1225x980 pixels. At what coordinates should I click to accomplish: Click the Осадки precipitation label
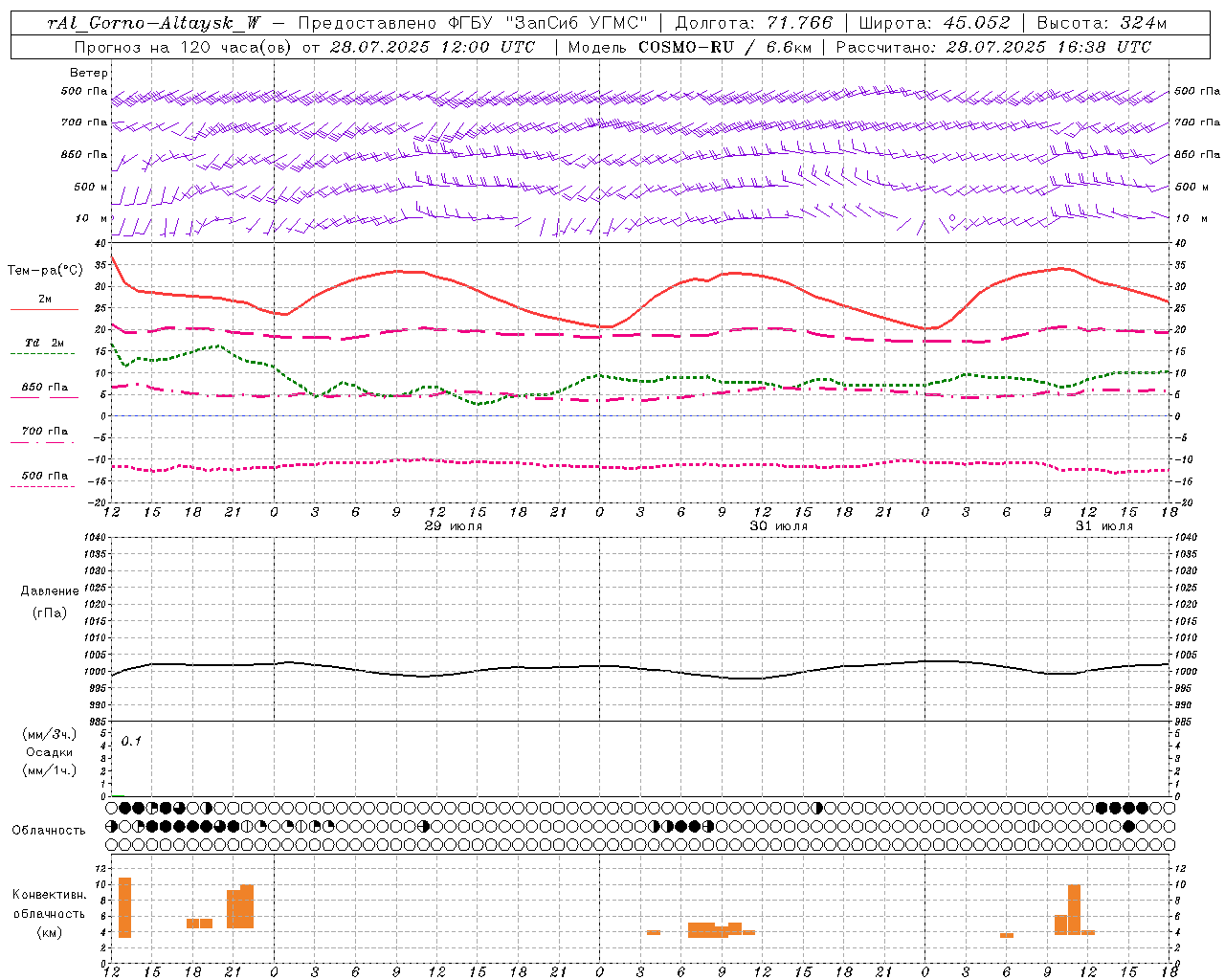click(50, 752)
